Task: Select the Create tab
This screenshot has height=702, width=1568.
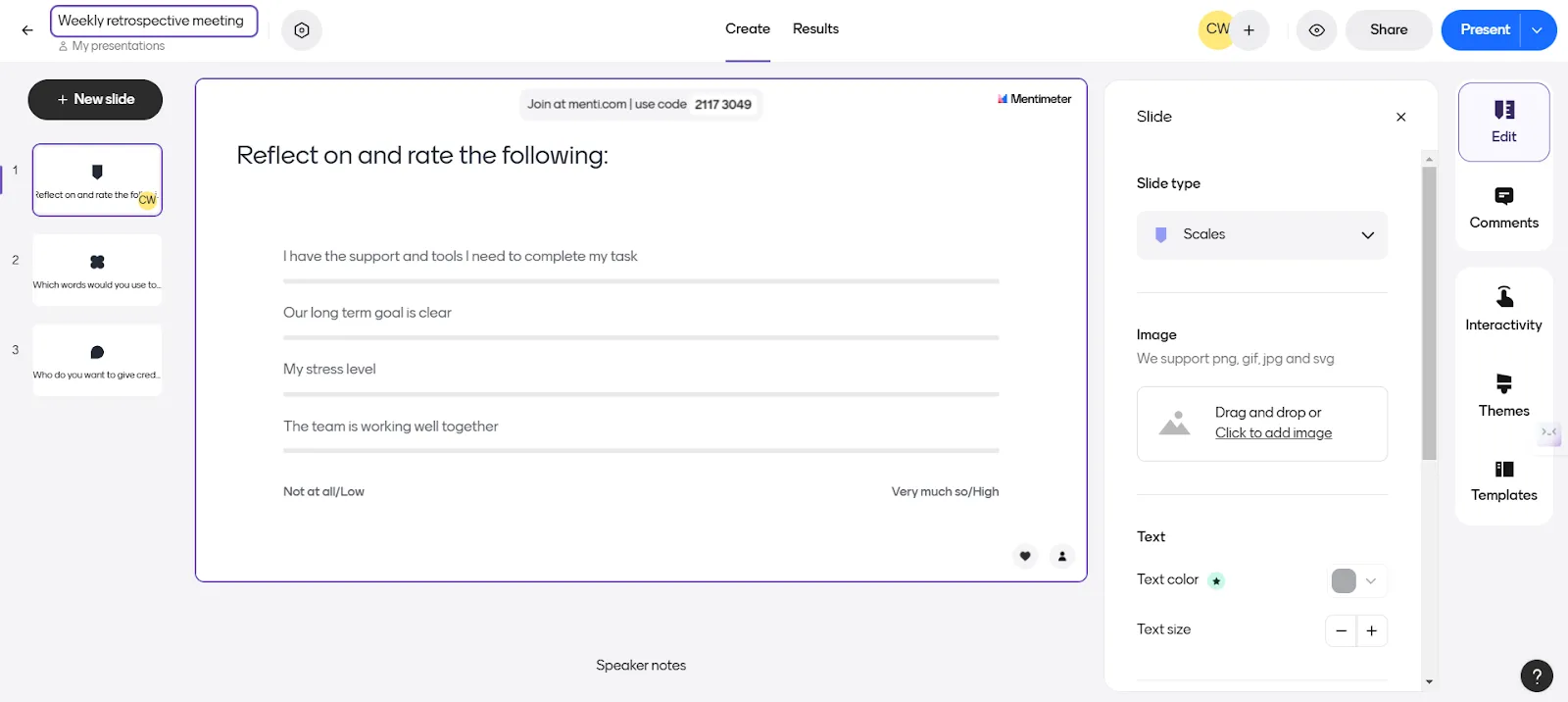Action: coord(748,29)
